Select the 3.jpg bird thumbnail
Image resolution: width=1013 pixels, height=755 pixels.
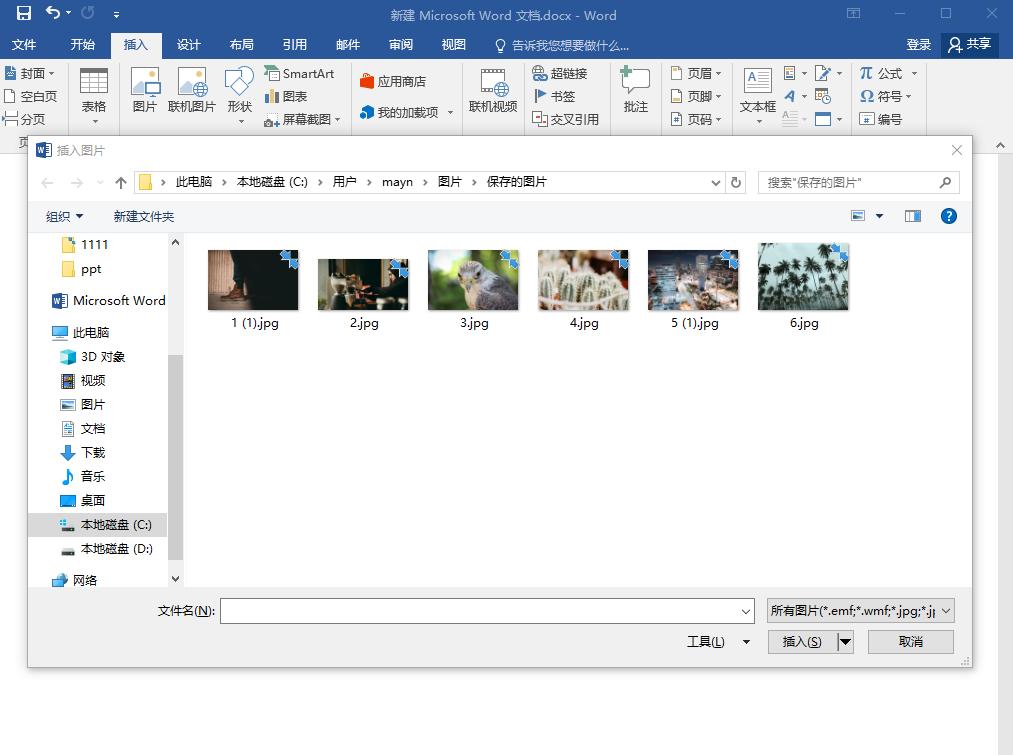pos(472,278)
